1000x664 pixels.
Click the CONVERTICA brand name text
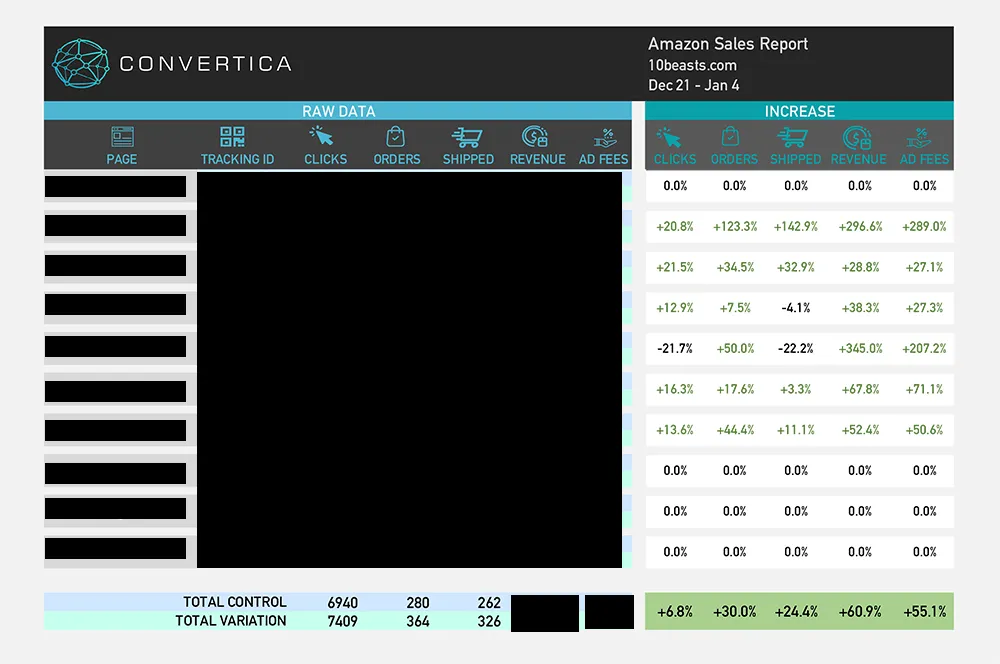point(205,64)
